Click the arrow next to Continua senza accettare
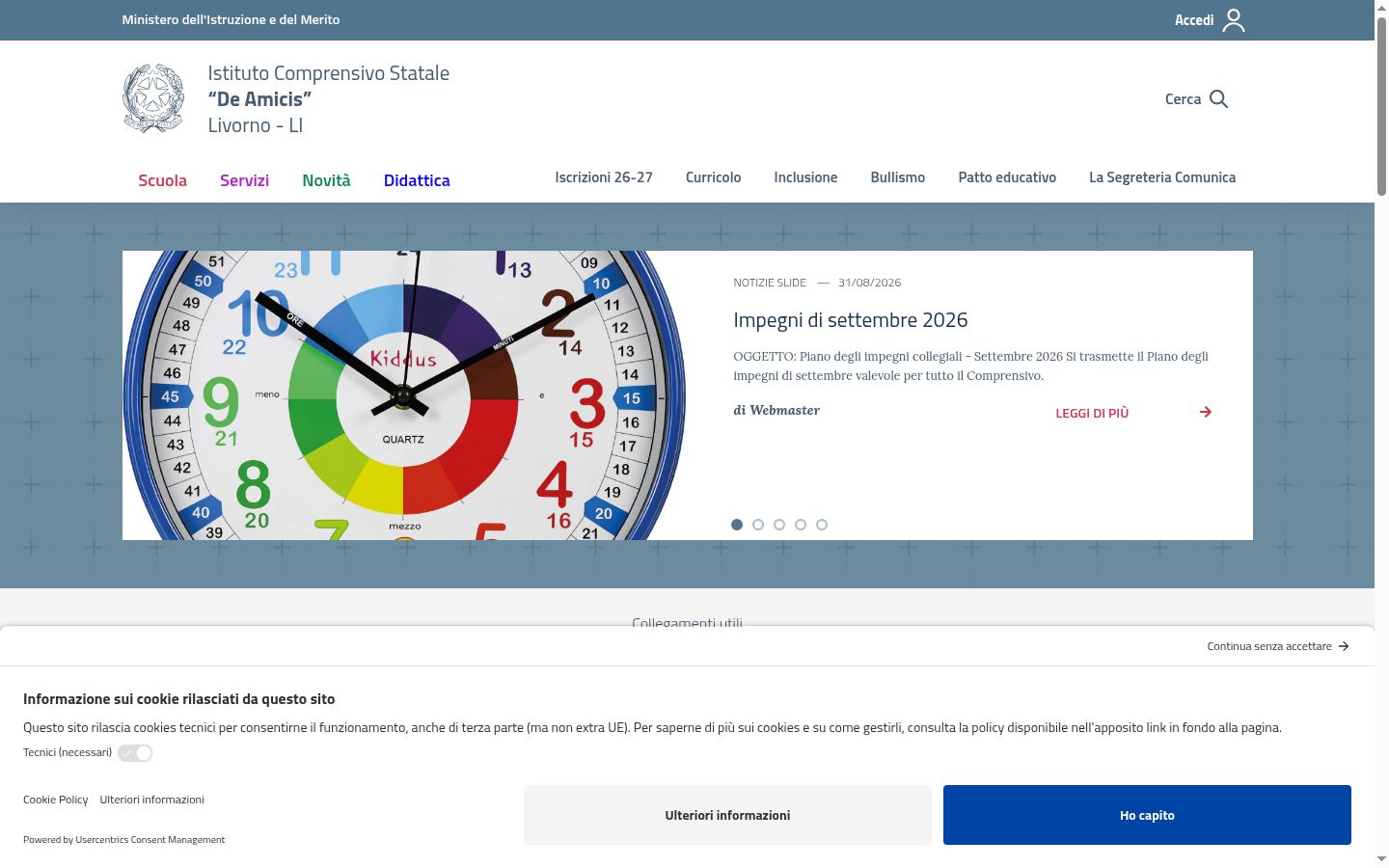This screenshot has height=868, width=1389. [x=1344, y=646]
